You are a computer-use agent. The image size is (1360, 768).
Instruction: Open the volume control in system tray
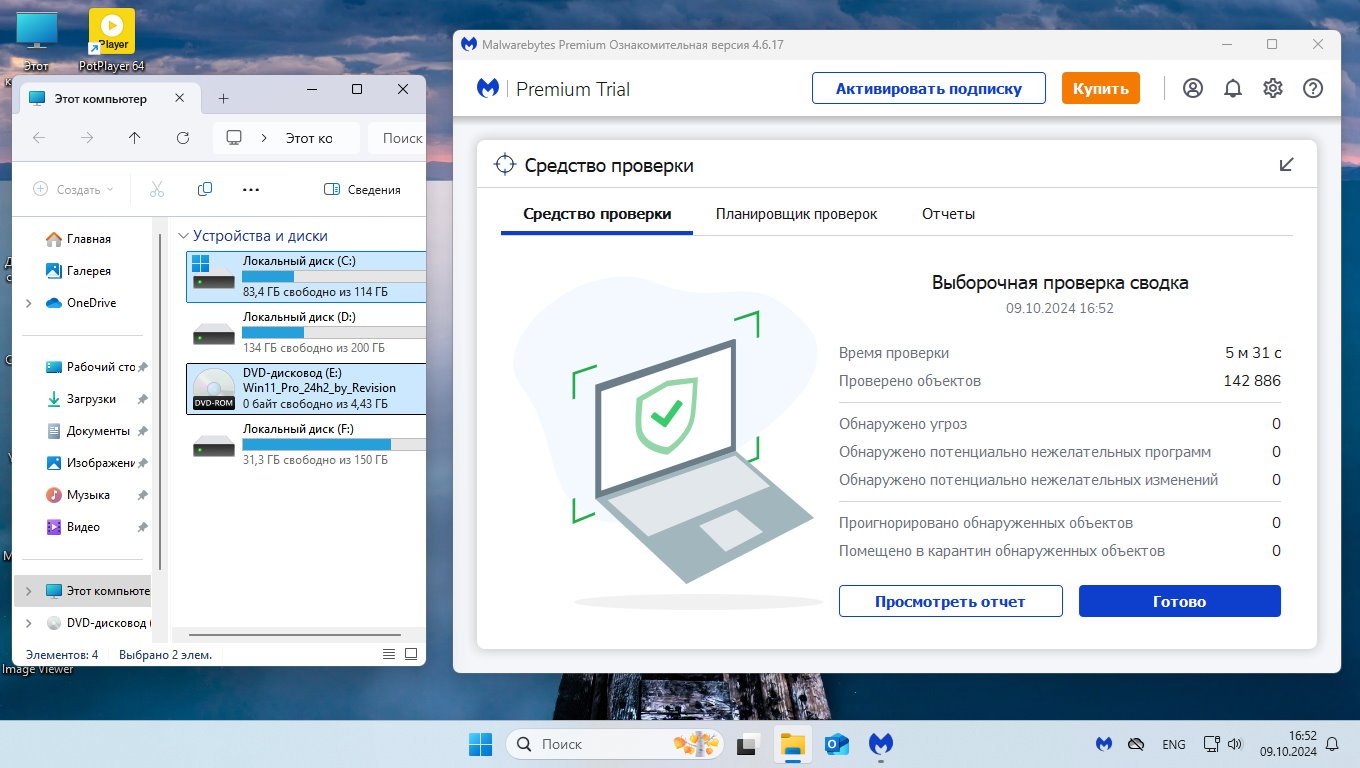tap(1235, 744)
